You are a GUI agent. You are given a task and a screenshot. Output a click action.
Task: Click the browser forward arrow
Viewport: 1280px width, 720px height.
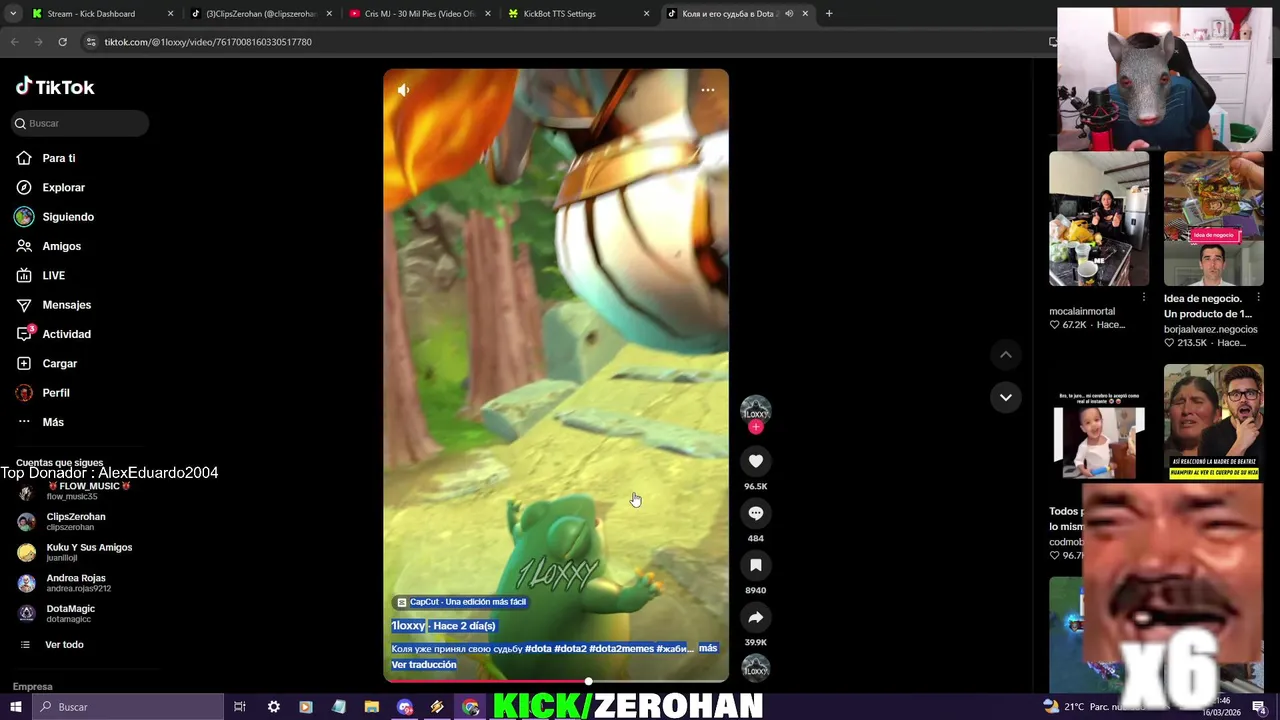(38, 42)
